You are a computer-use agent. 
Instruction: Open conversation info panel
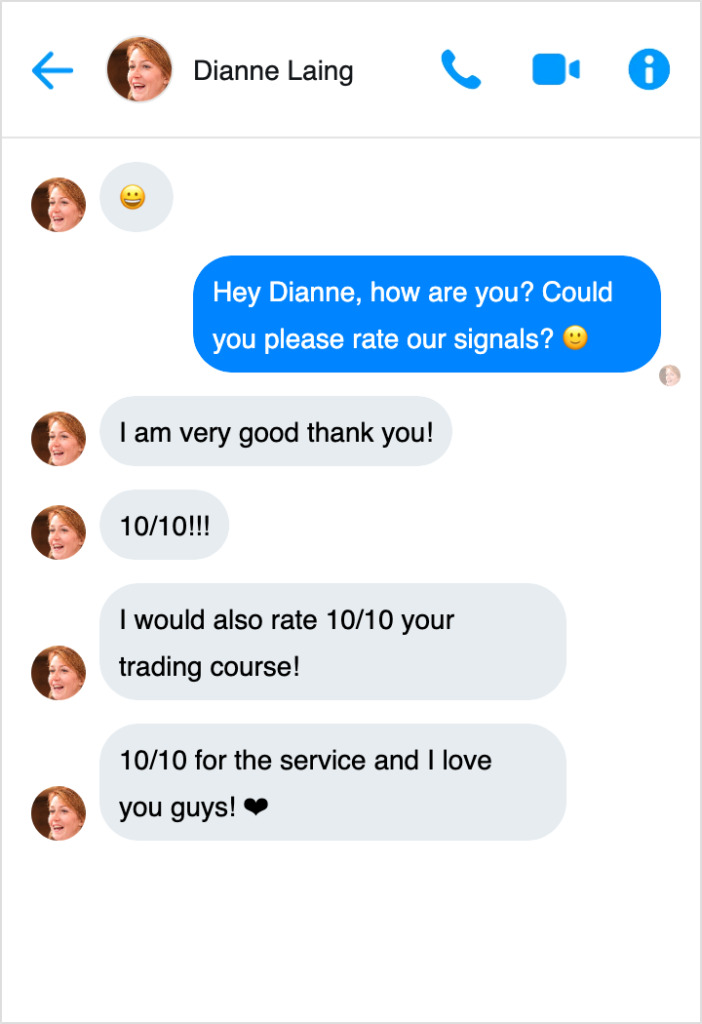648,70
